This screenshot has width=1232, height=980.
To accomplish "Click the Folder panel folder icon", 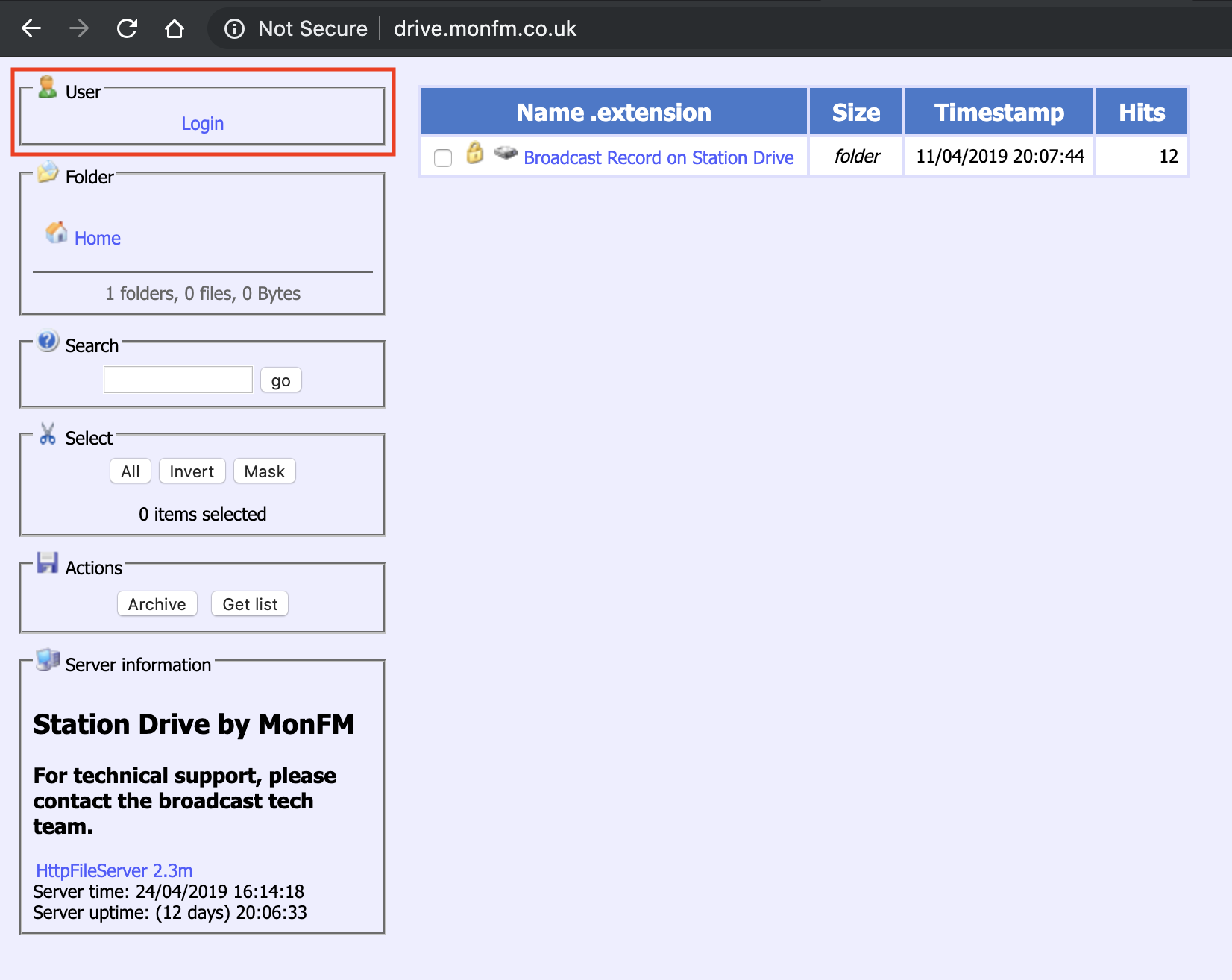I will pos(48,172).
